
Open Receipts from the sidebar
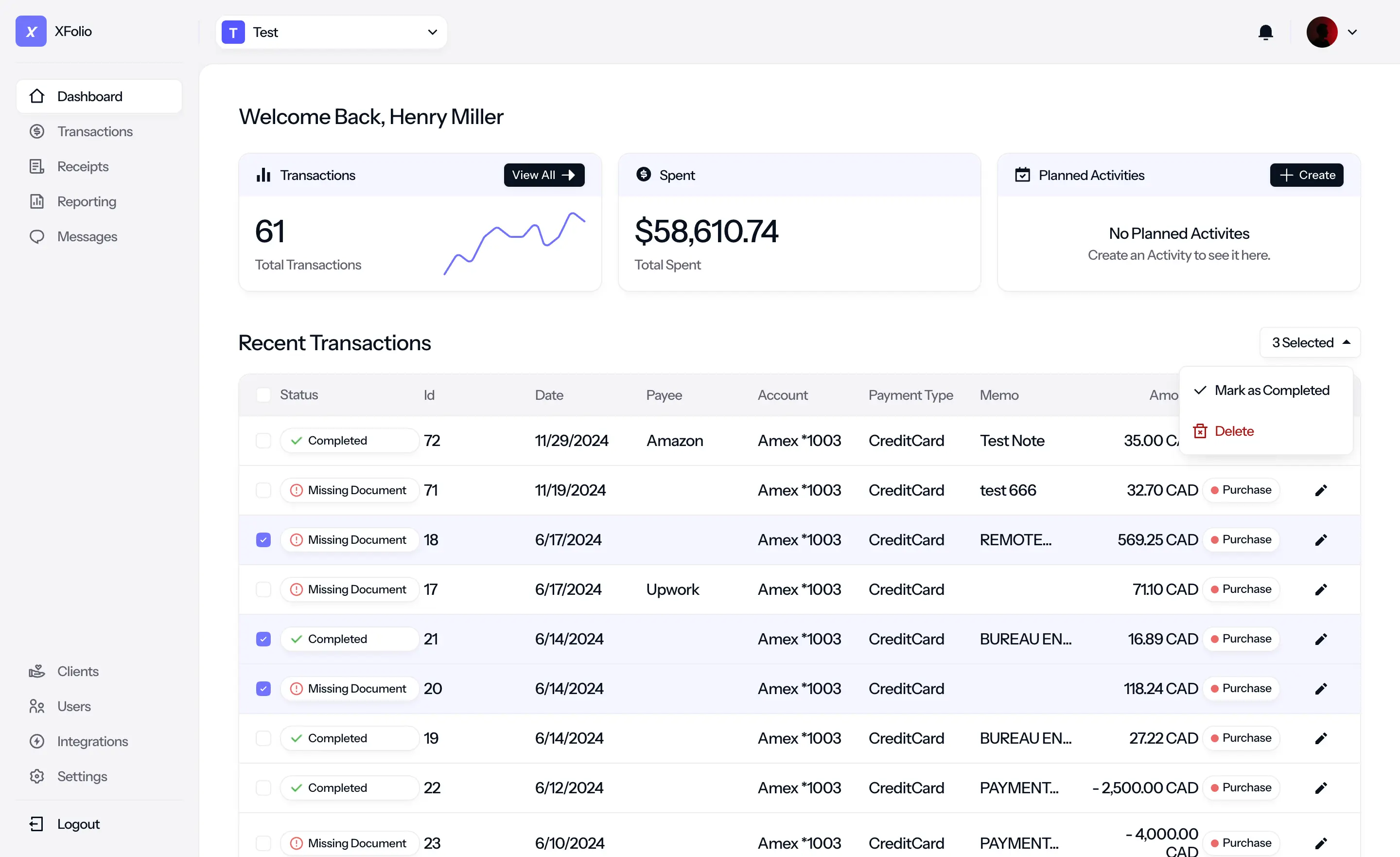82,167
